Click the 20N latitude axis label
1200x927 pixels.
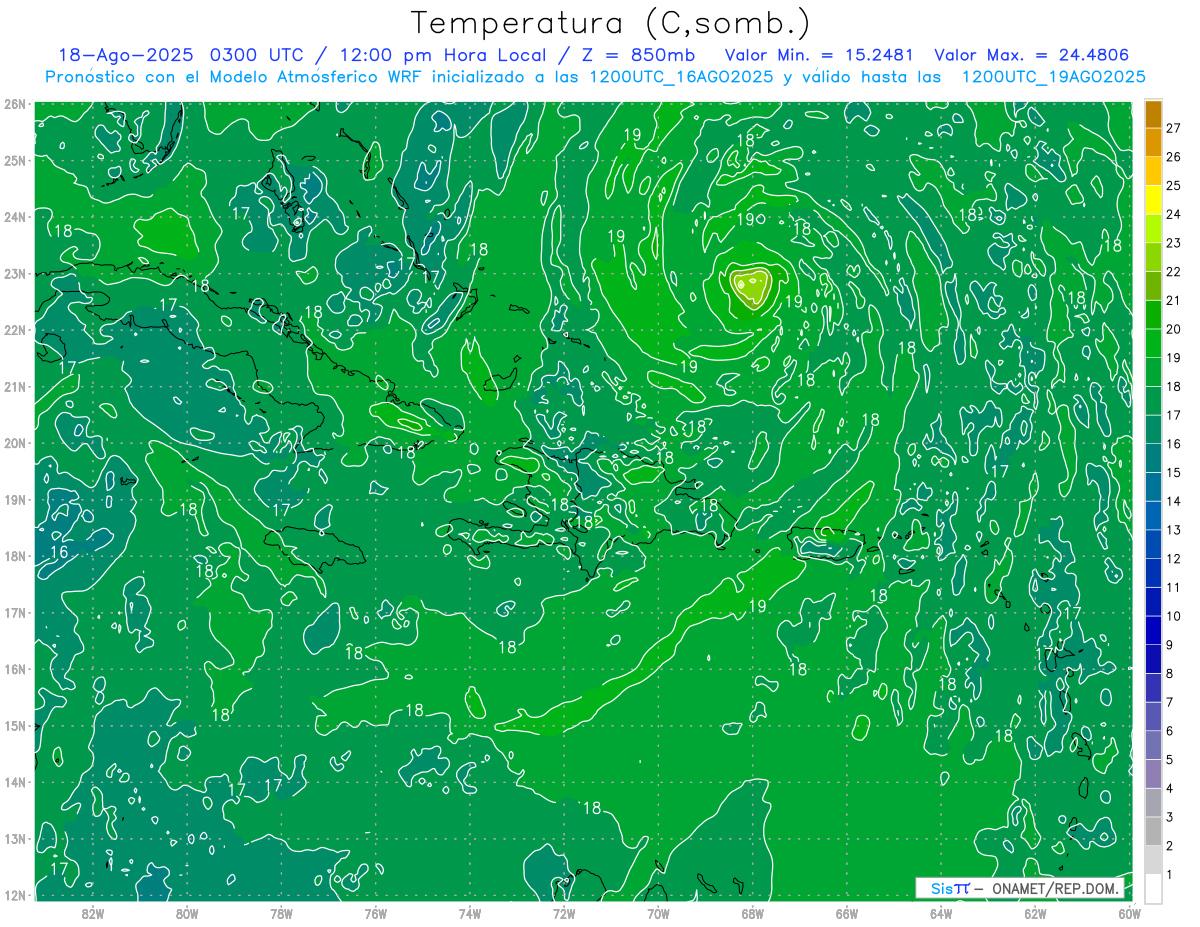[14, 443]
